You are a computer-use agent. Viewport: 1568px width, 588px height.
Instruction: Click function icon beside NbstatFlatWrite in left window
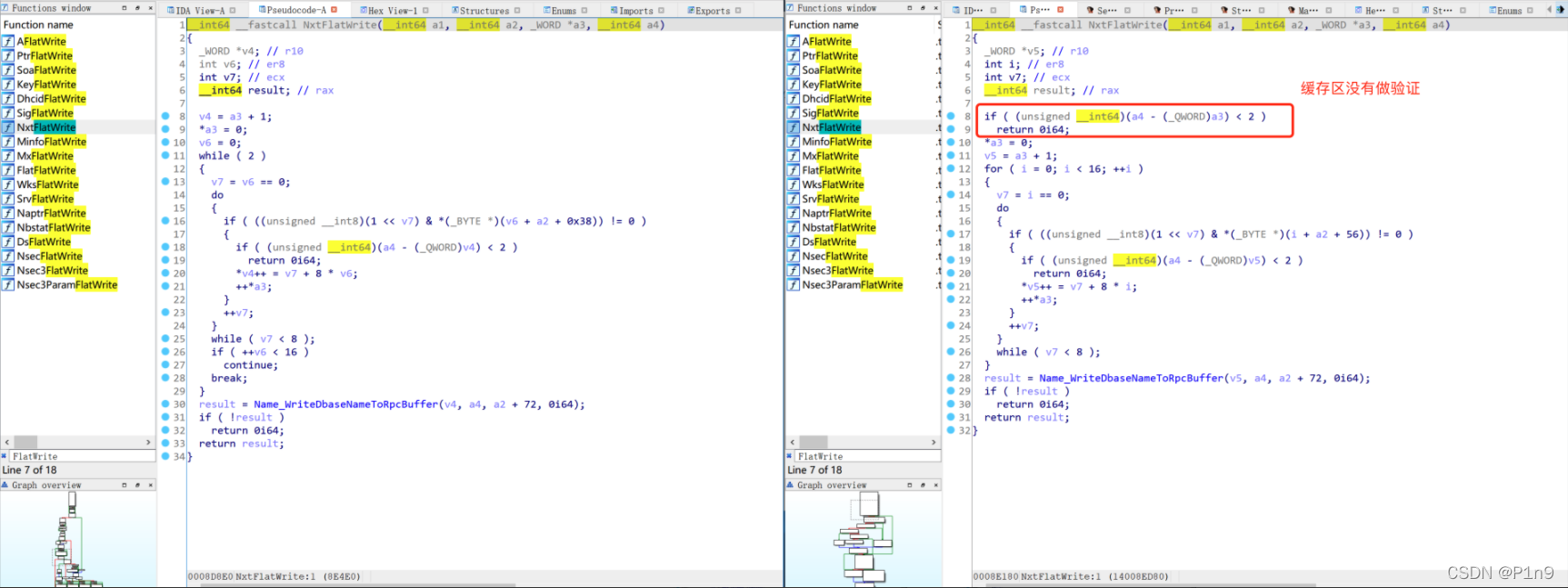tap(8, 228)
